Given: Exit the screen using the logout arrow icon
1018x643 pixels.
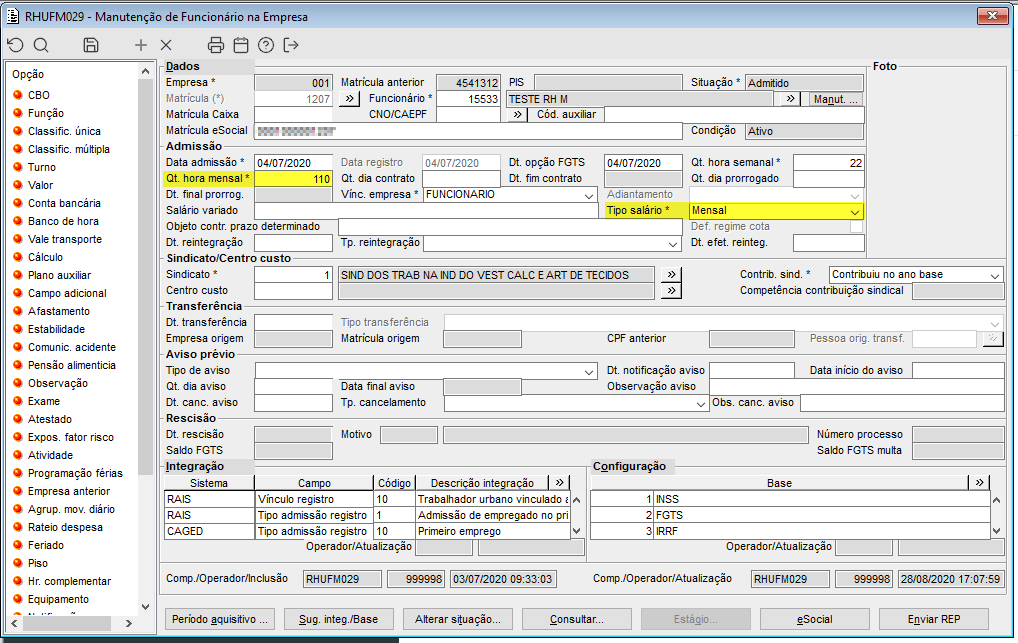Looking at the screenshot, I should click(x=291, y=45).
